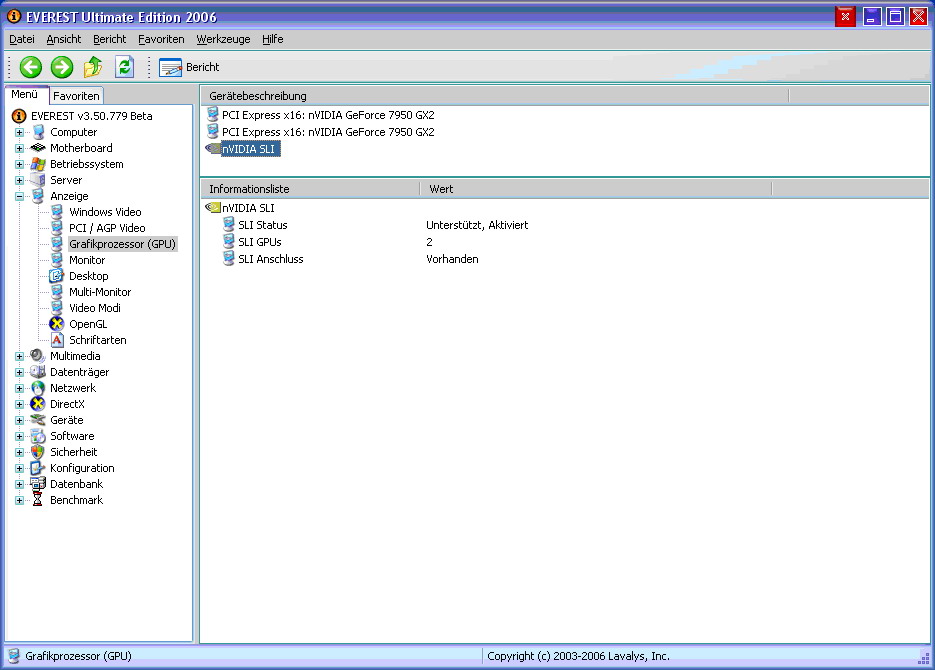This screenshot has height=670, width=935.
Task: Click the Schriftarten font icon
Action: (x=57, y=340)
